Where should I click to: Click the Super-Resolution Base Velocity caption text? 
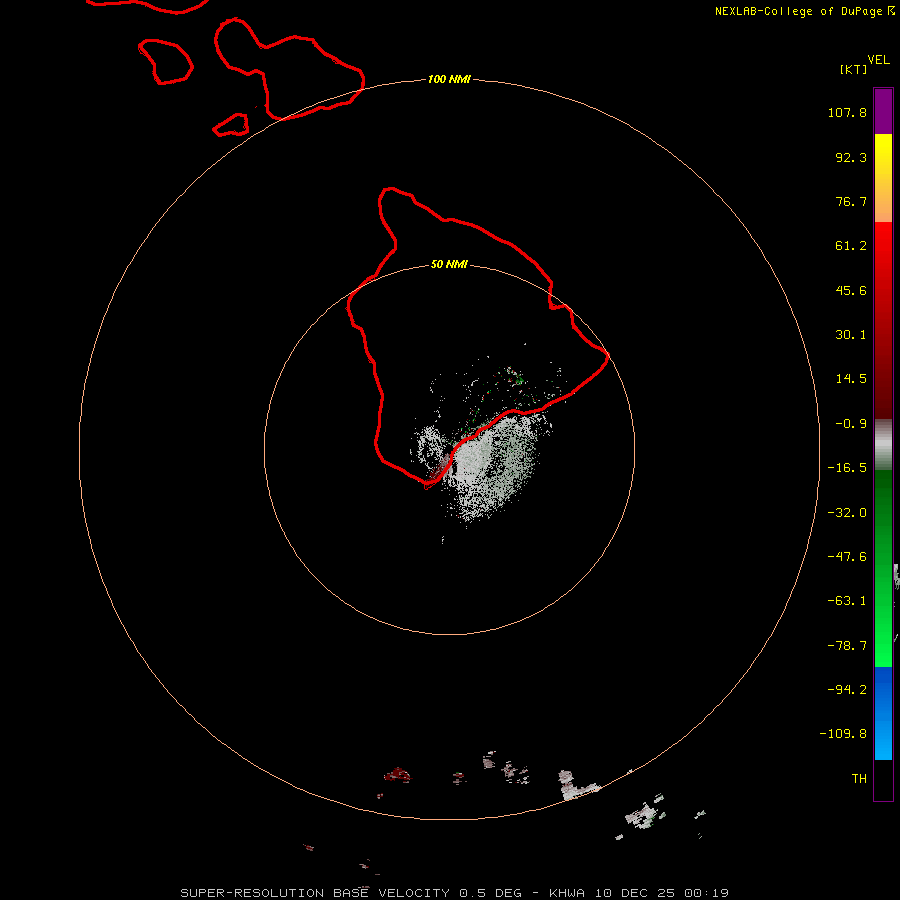point(455,893)
